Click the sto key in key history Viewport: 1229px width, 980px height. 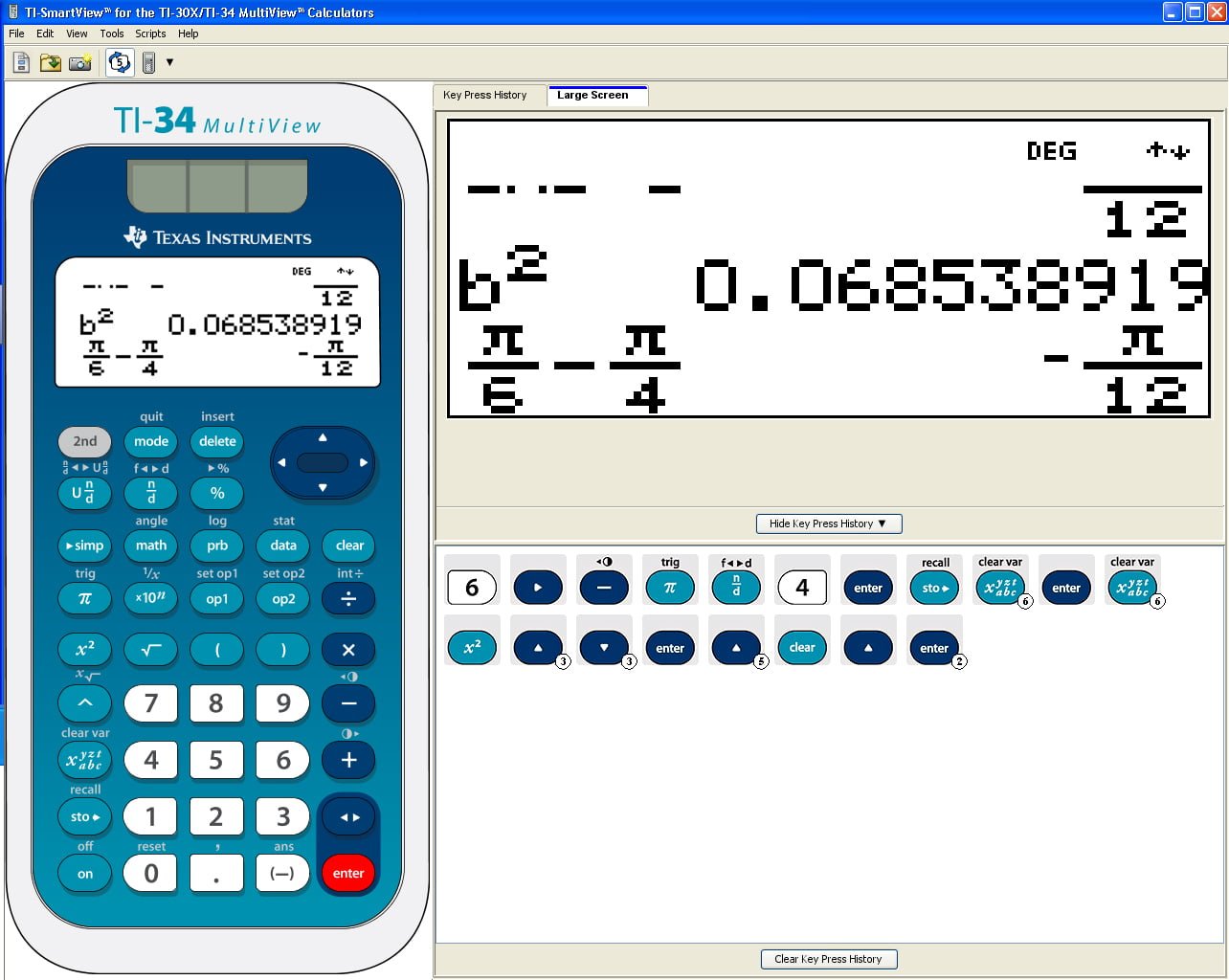(x=934, y=588)
